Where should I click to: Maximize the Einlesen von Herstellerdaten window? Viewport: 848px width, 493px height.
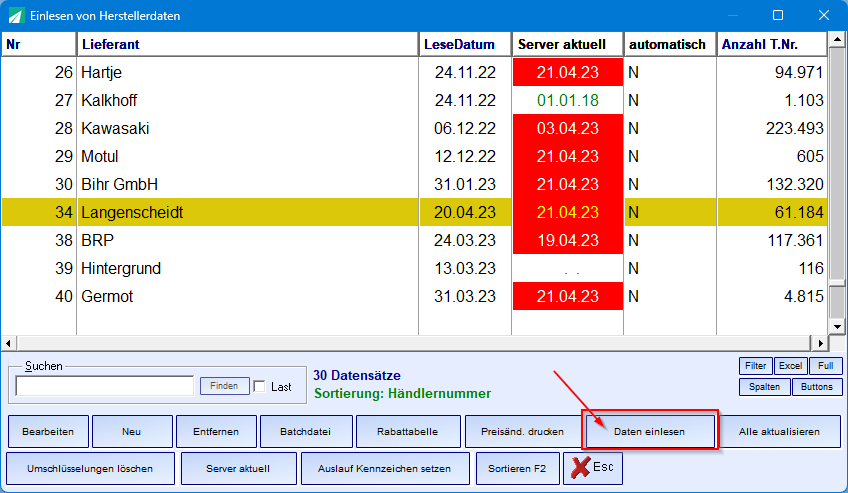(778, 15)
